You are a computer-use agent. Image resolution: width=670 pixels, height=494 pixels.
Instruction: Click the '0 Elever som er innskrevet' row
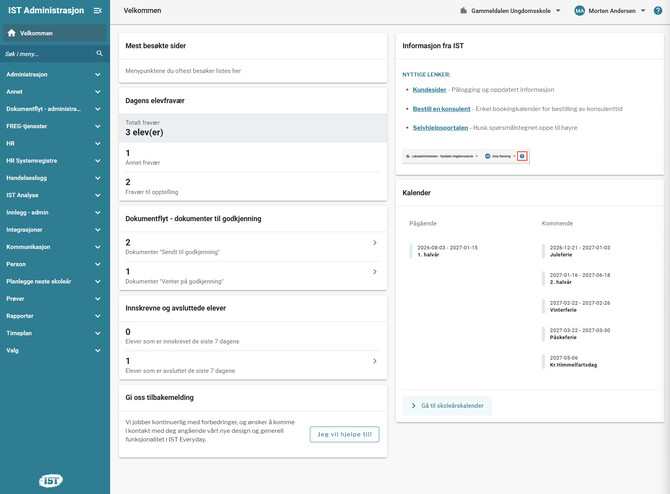[253, 336]
